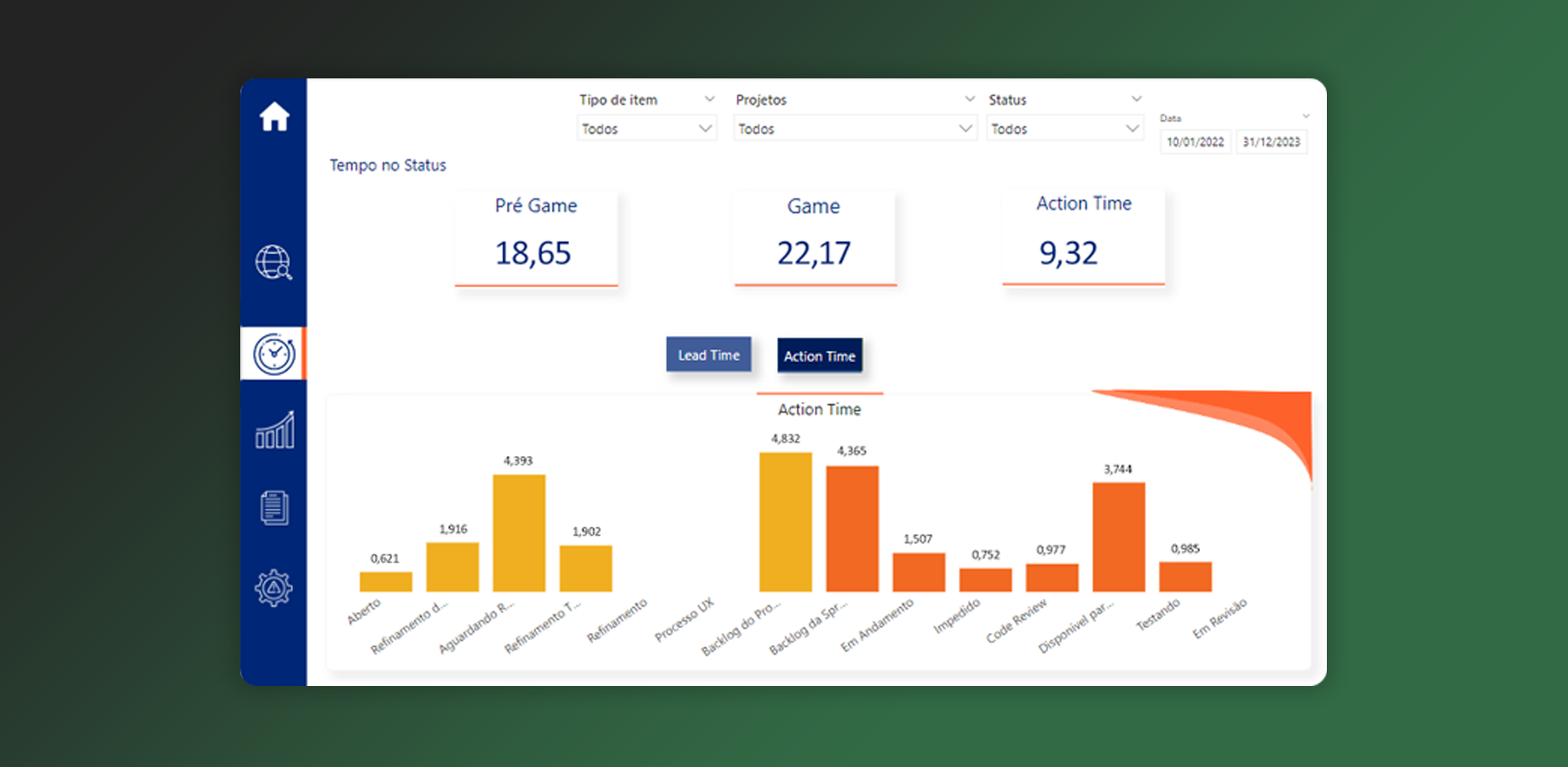
Task: Select the orange bar valued 1,507
Action: [919, 572]
